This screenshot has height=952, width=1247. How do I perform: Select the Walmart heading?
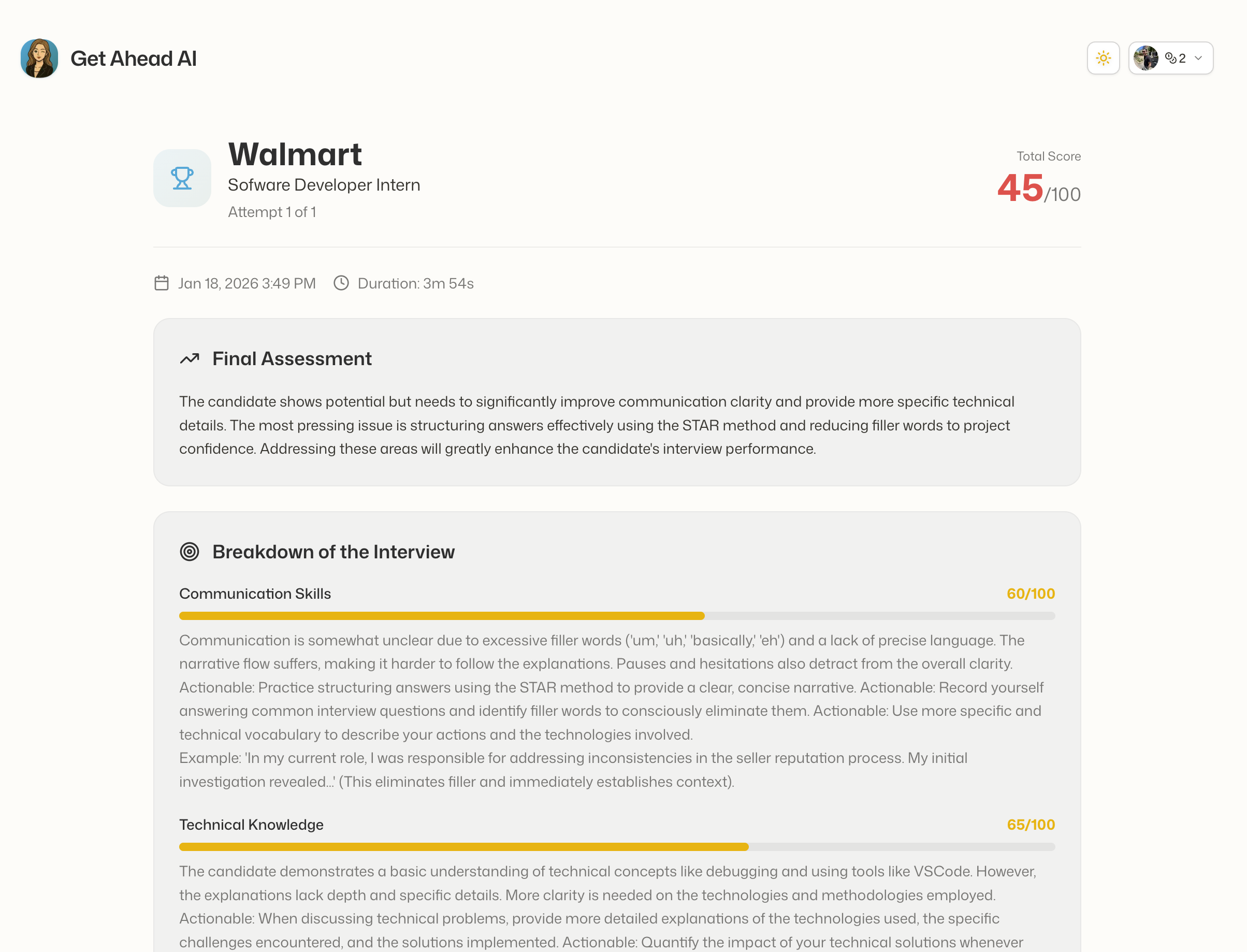click(x=296, y=153)
